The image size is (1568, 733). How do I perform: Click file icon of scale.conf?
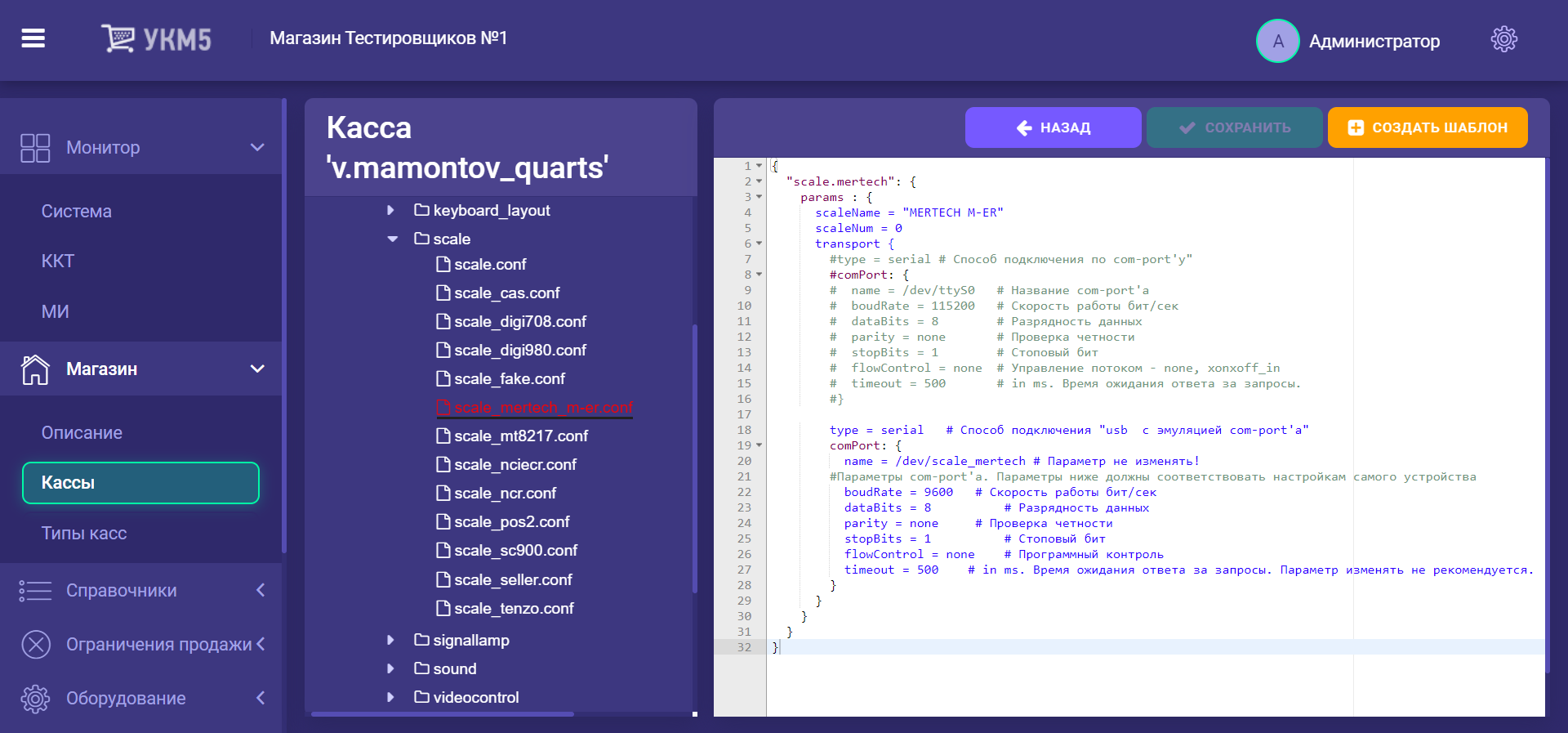pos(443,264)
